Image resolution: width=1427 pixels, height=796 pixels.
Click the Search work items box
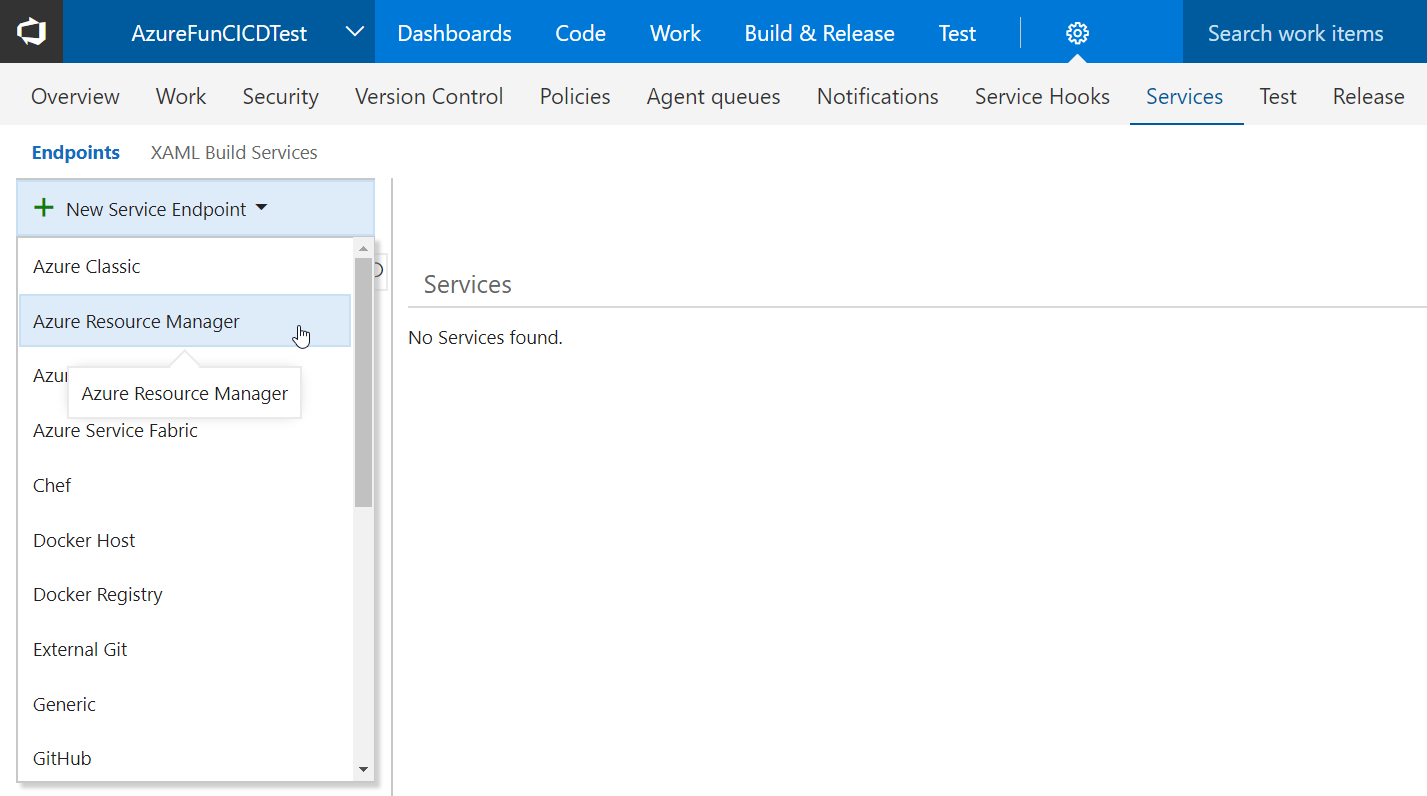point(1304,32)
